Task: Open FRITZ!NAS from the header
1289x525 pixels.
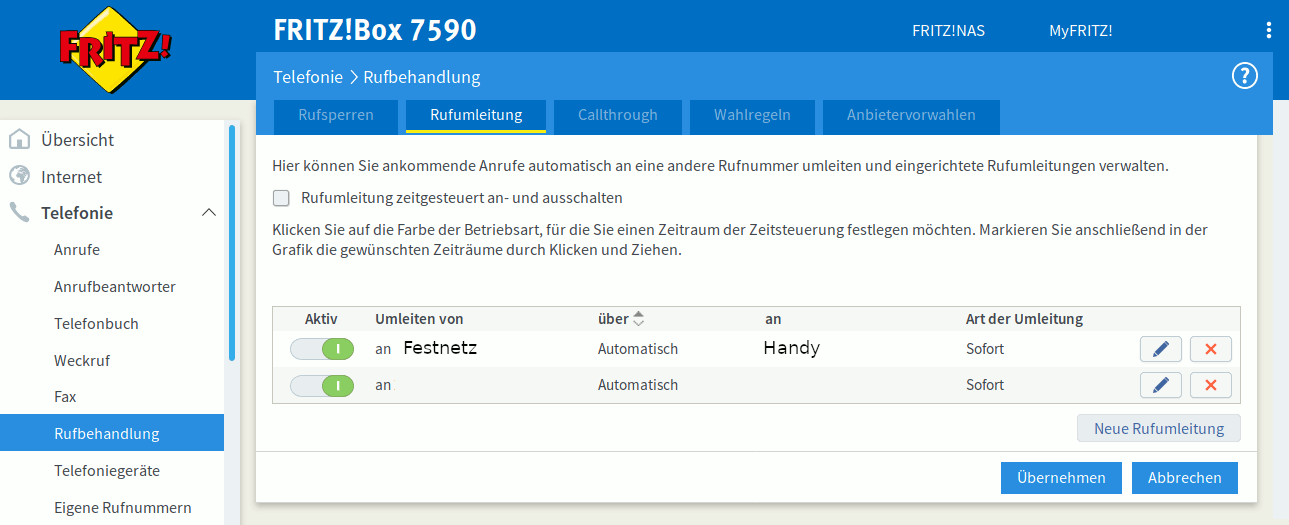Action: point(948,31)
